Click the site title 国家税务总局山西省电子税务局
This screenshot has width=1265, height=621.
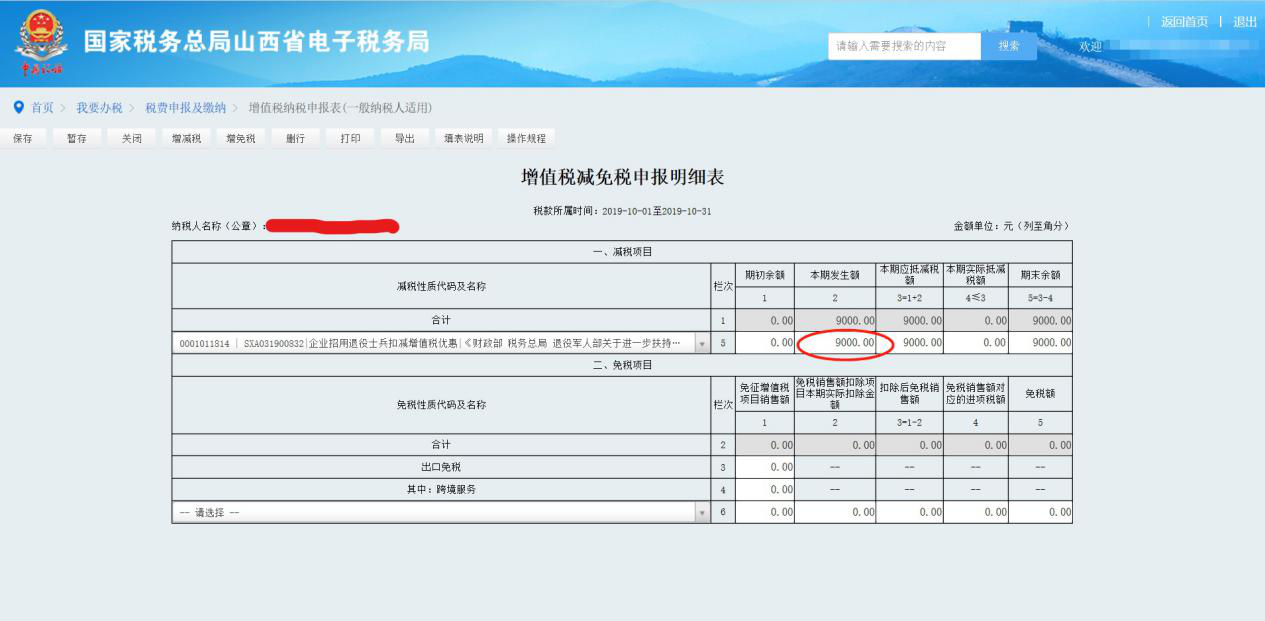point(257,42)
